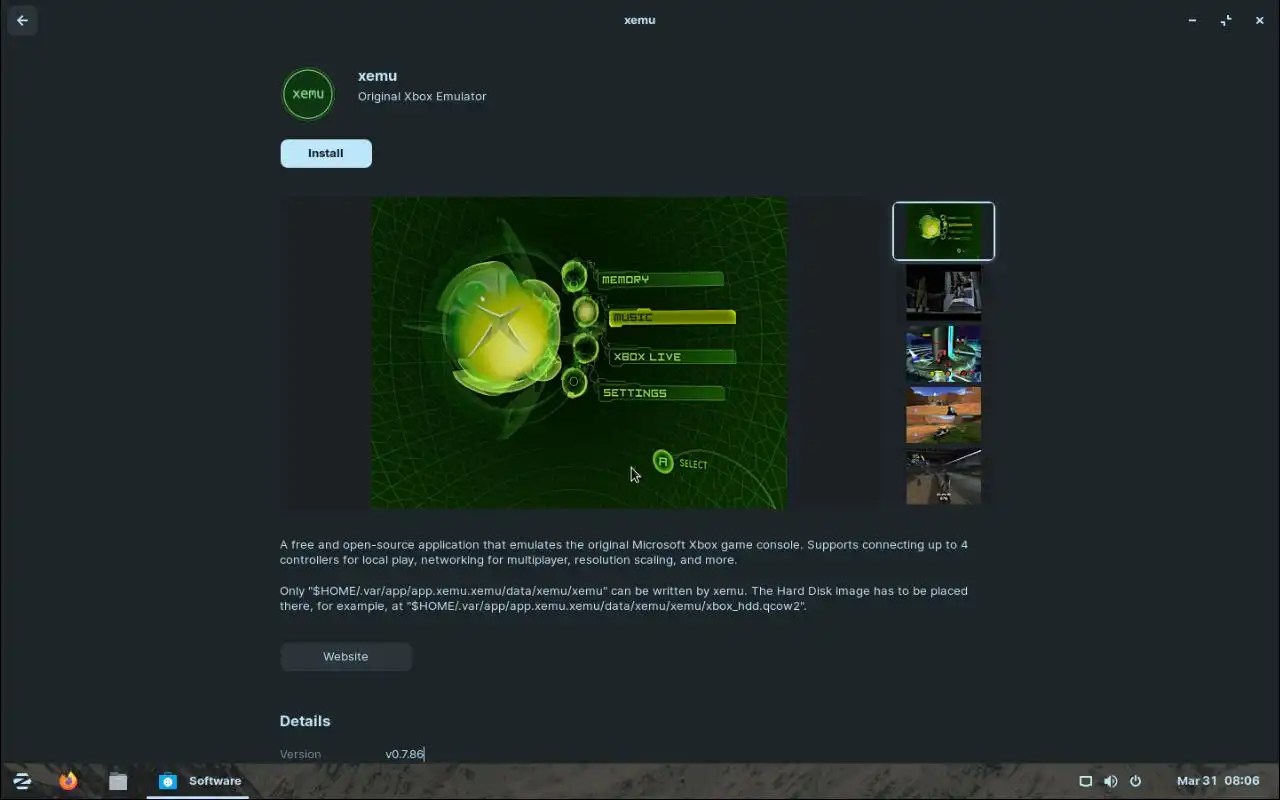1280x800 pixels.
Task: Open Files manager from the taskbar
Action: [x=118, y=781]
